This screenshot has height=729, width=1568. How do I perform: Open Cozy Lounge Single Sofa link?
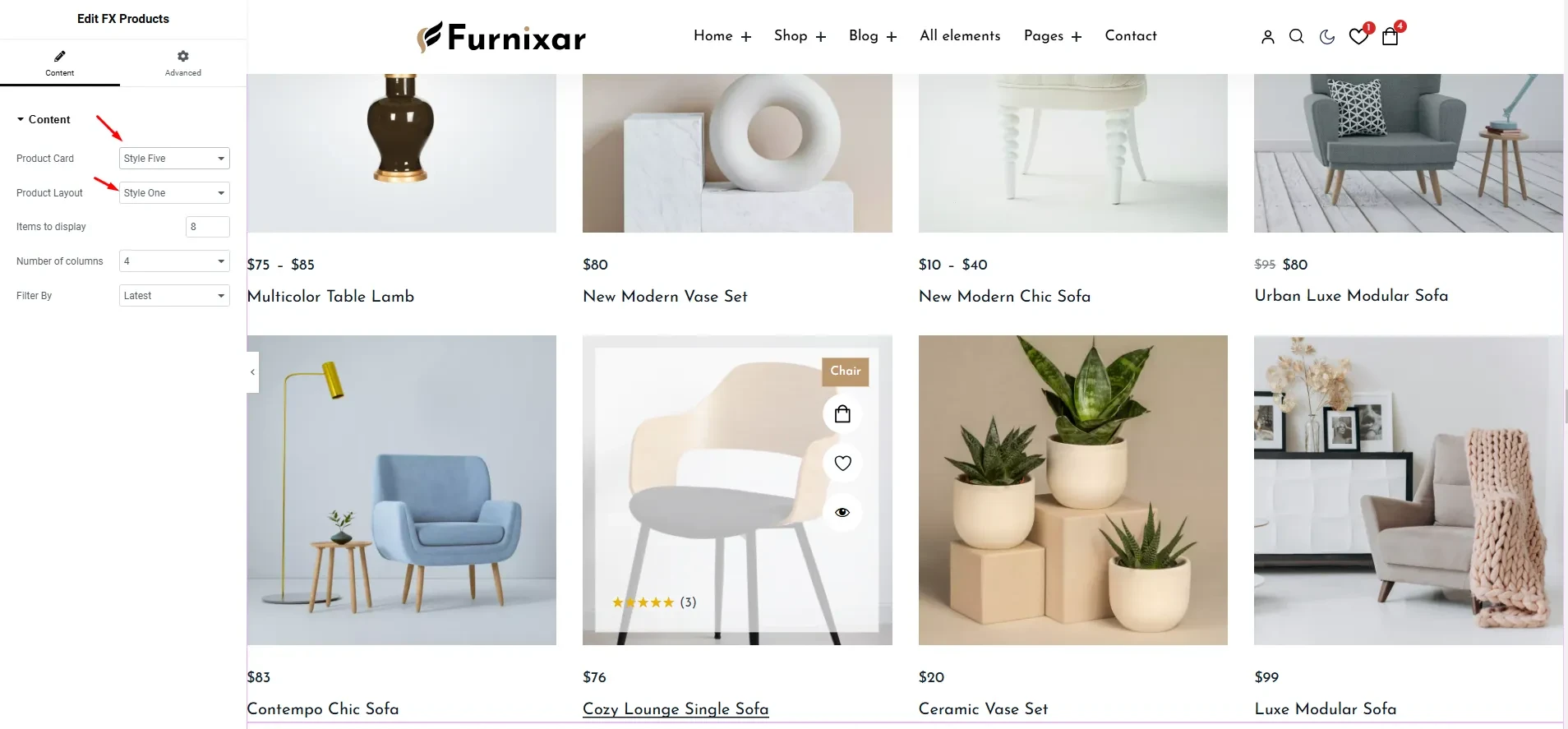coord(676,708)
